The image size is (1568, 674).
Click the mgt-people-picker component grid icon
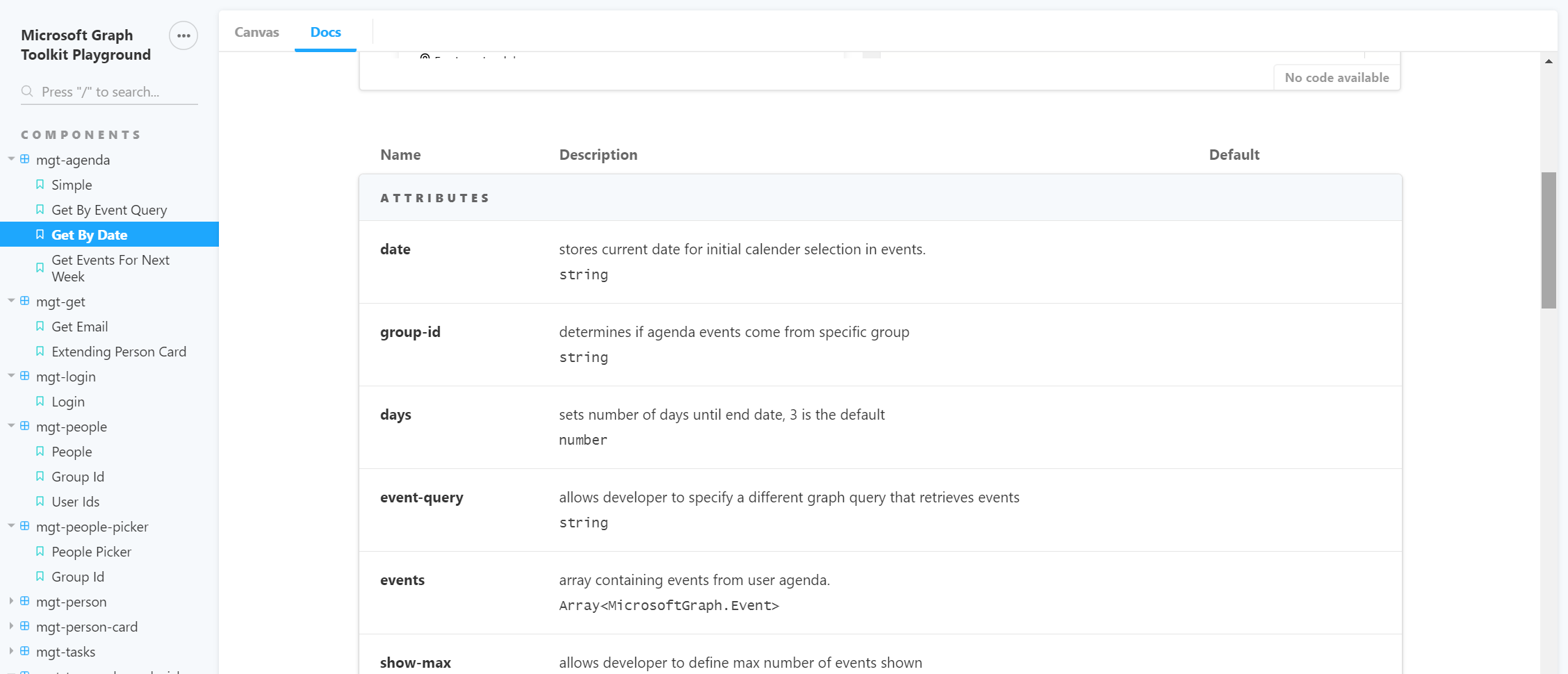click(x=25, y=526)
